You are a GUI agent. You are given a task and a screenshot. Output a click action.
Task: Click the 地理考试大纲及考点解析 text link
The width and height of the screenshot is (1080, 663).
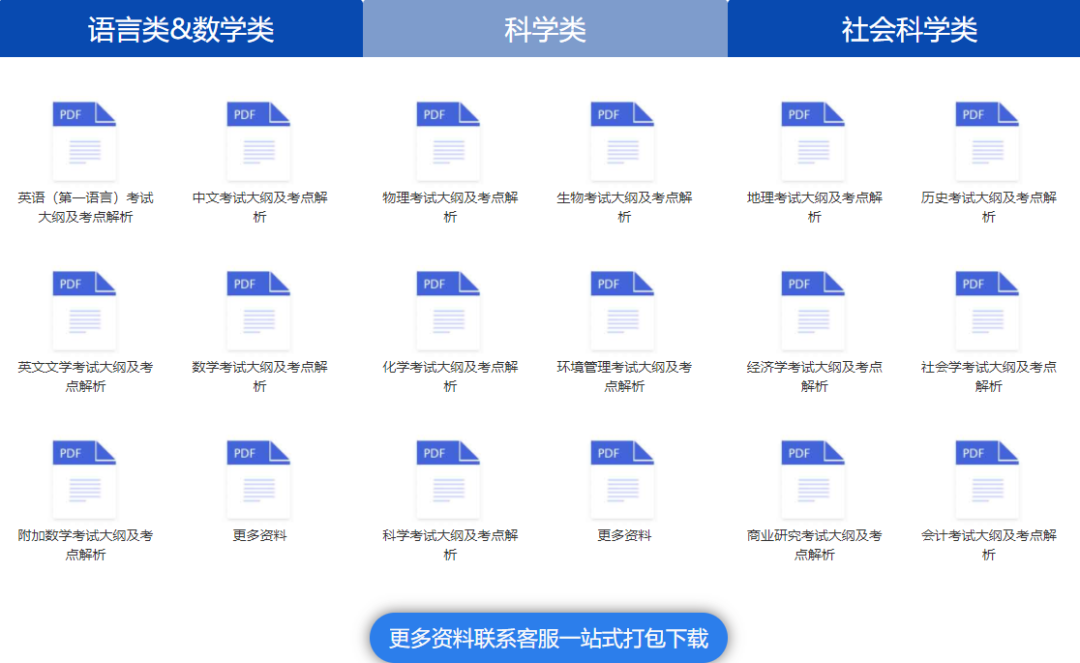814,207
